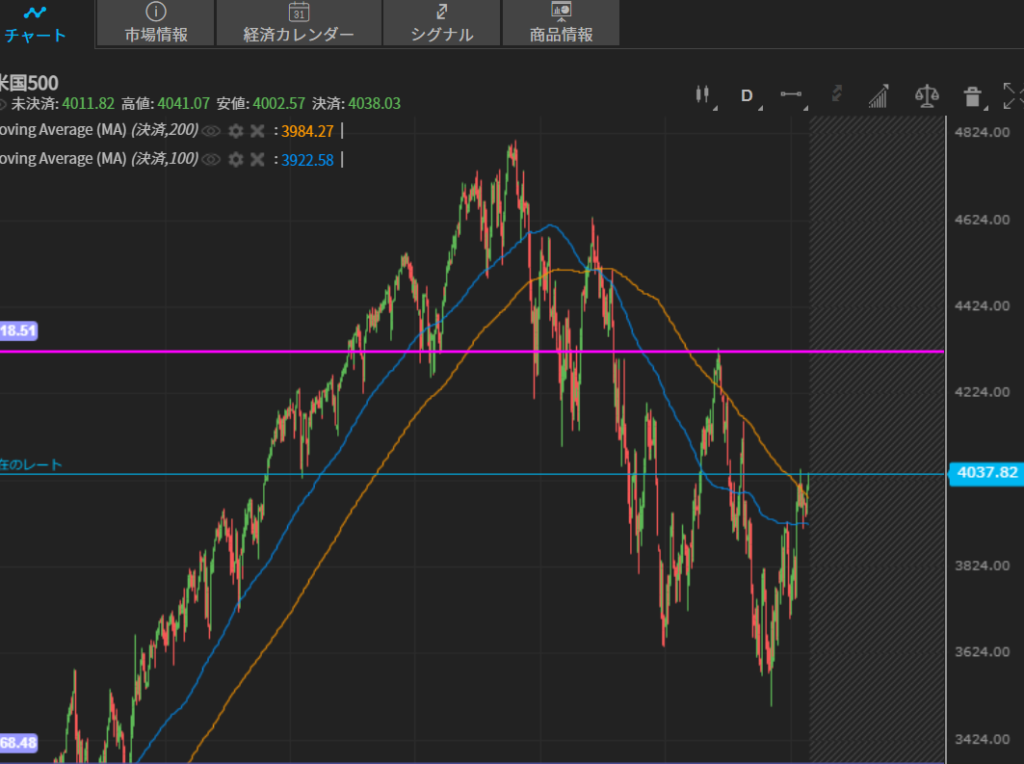Switch to the 市場情報 tab
This screenshot has height=764, width=1024.
[156, 23]
